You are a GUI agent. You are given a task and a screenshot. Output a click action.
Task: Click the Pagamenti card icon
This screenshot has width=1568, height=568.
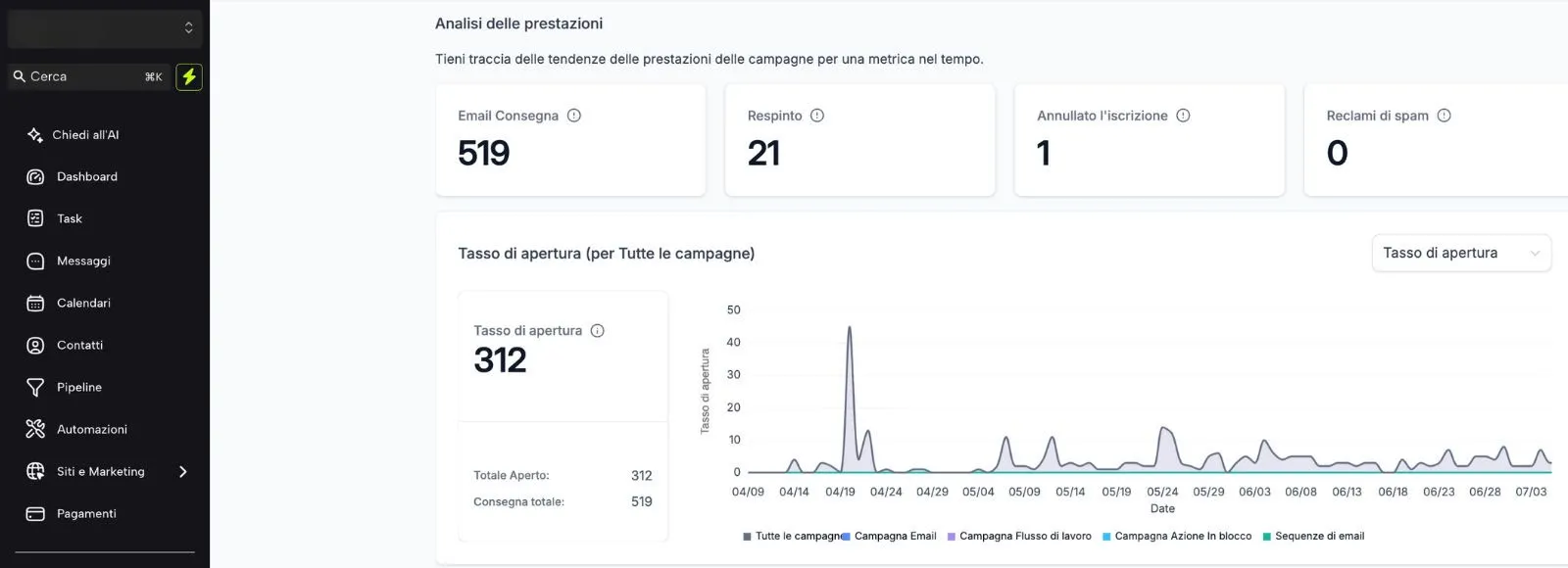coord(35,514)
